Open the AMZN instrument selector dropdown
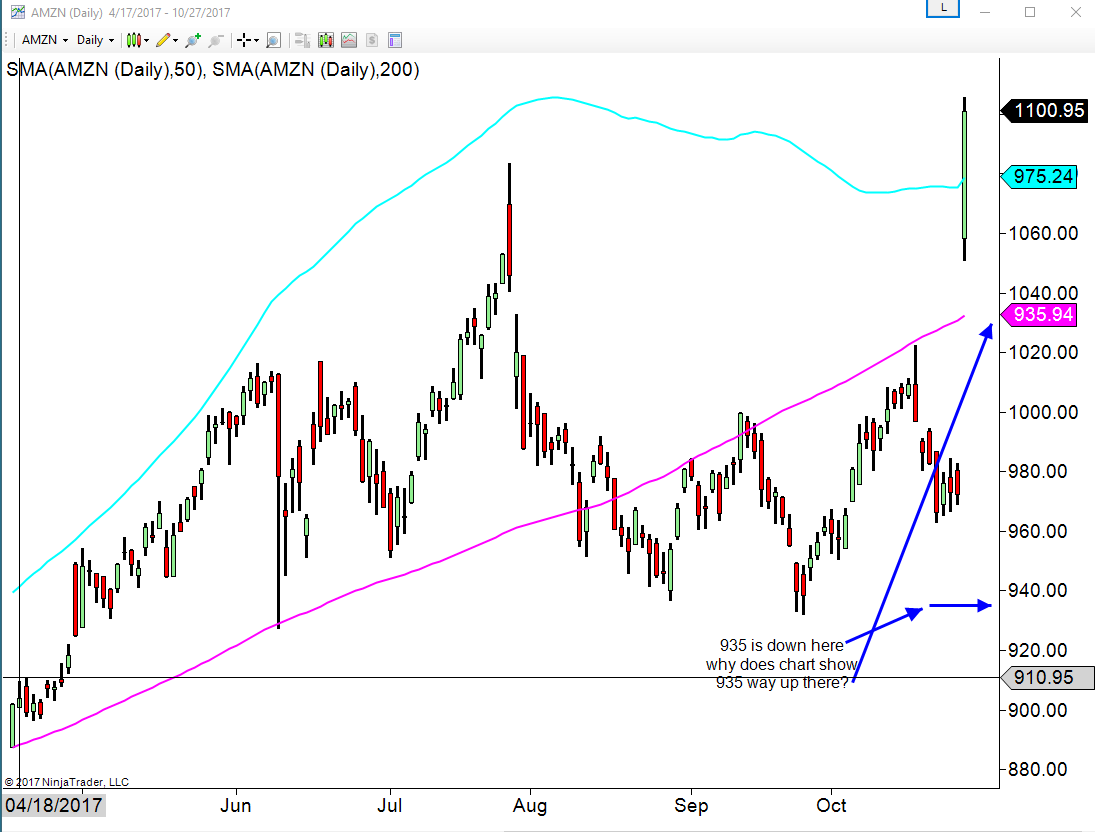 pos(45,40)
